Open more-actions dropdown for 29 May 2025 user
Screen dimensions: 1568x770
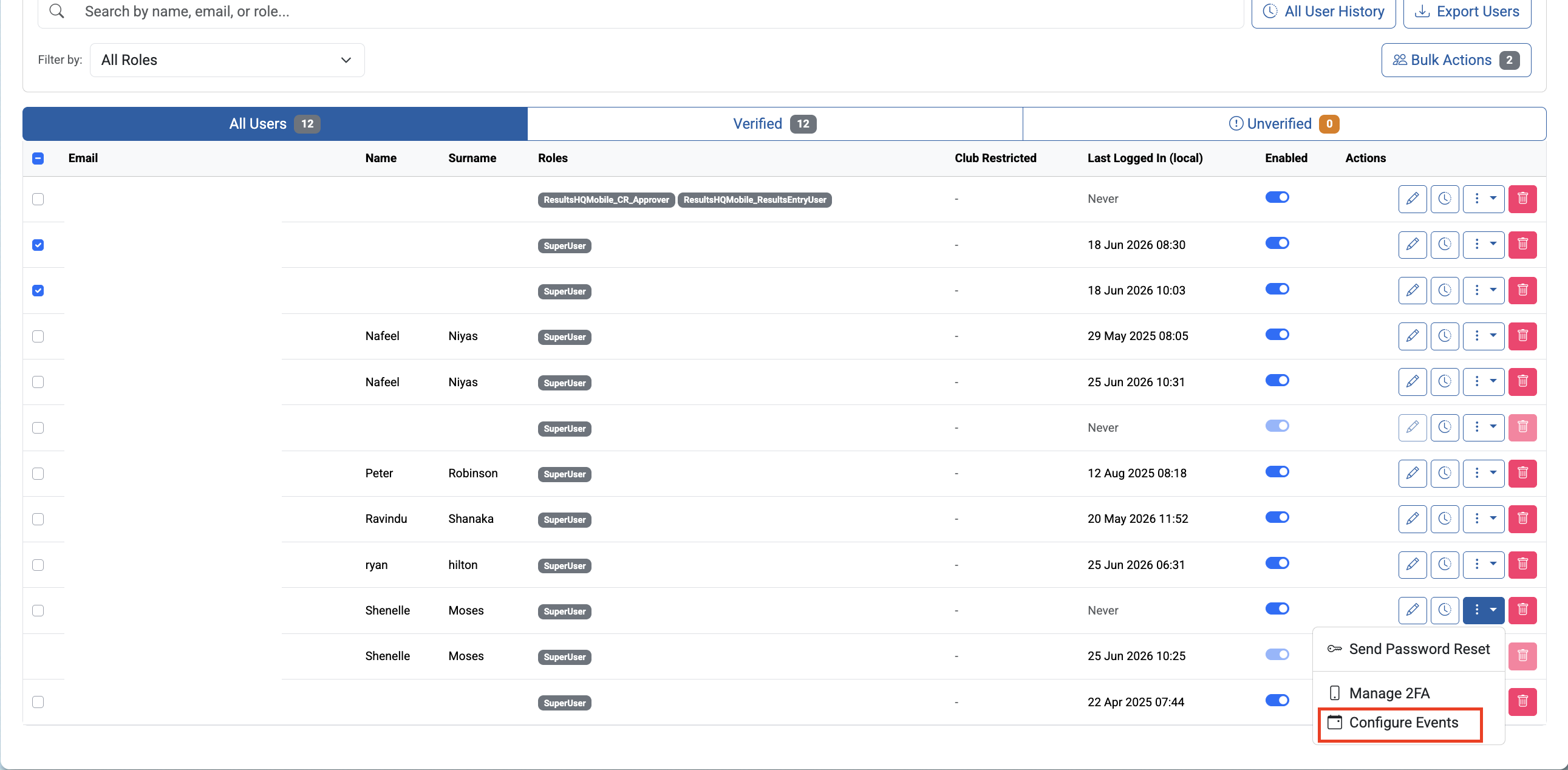tap(1484, 336)
